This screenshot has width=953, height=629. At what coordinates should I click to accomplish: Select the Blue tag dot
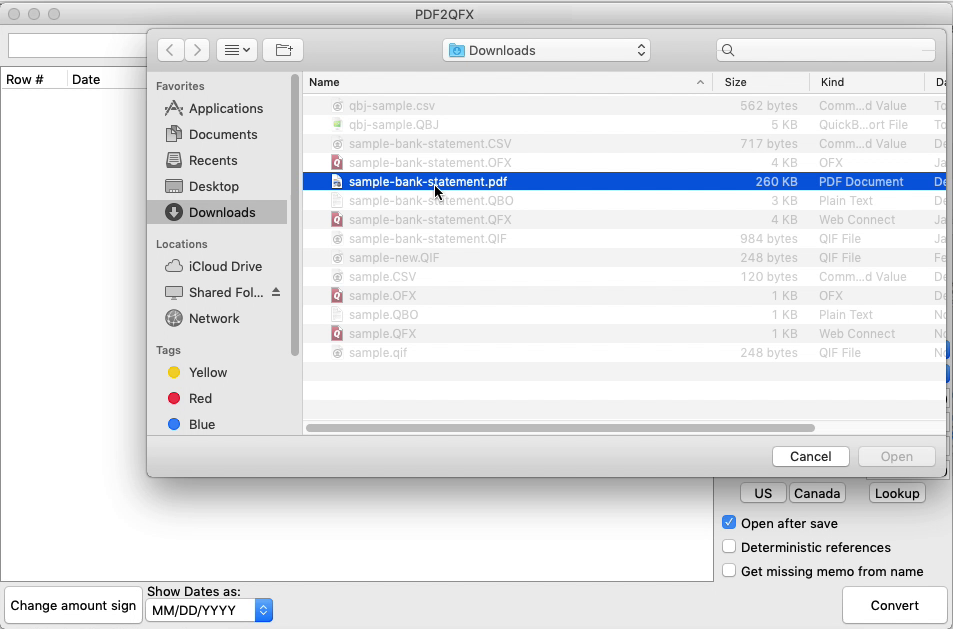(174, 424)
